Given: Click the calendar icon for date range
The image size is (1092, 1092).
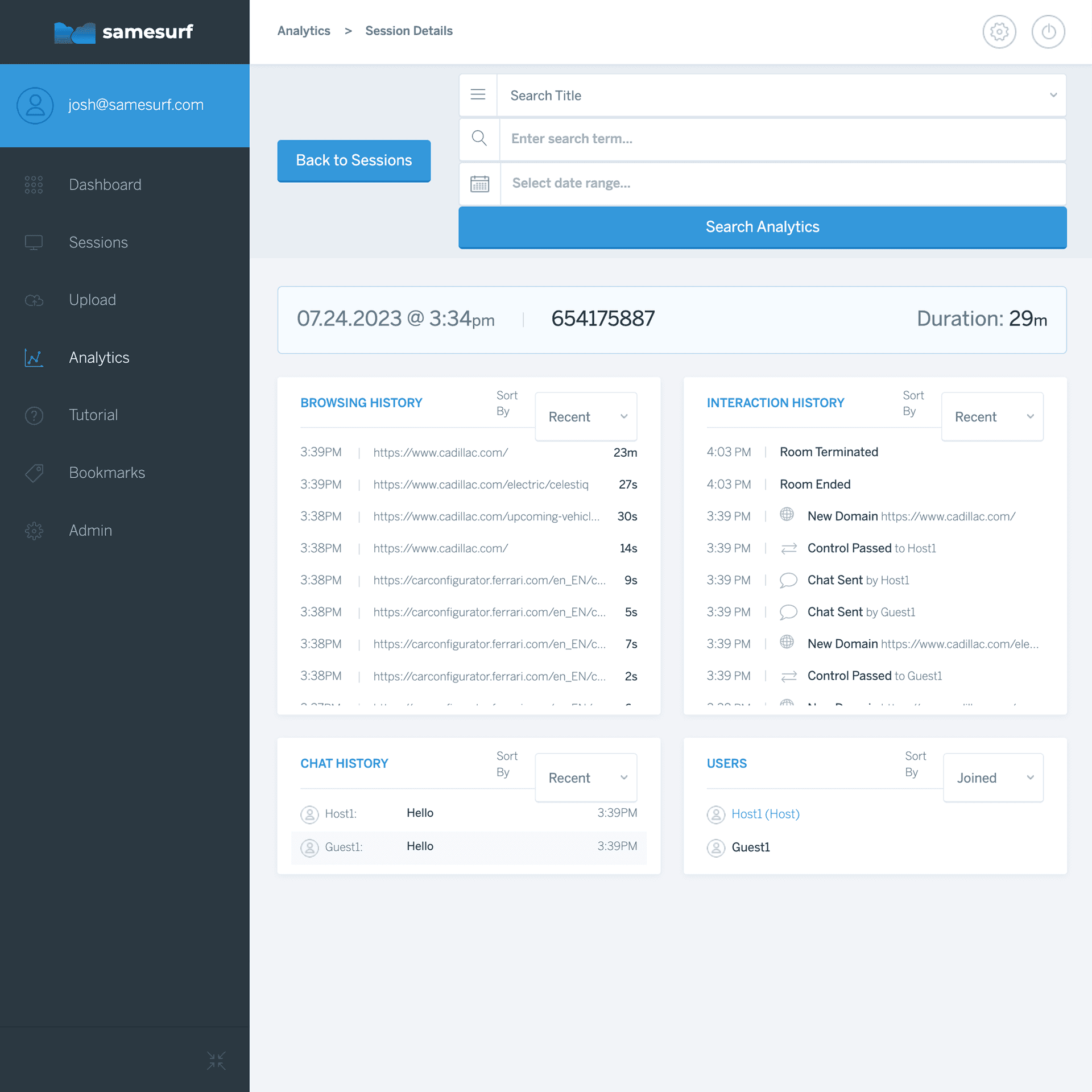Looking at the screenshot, I should (479, 184).
